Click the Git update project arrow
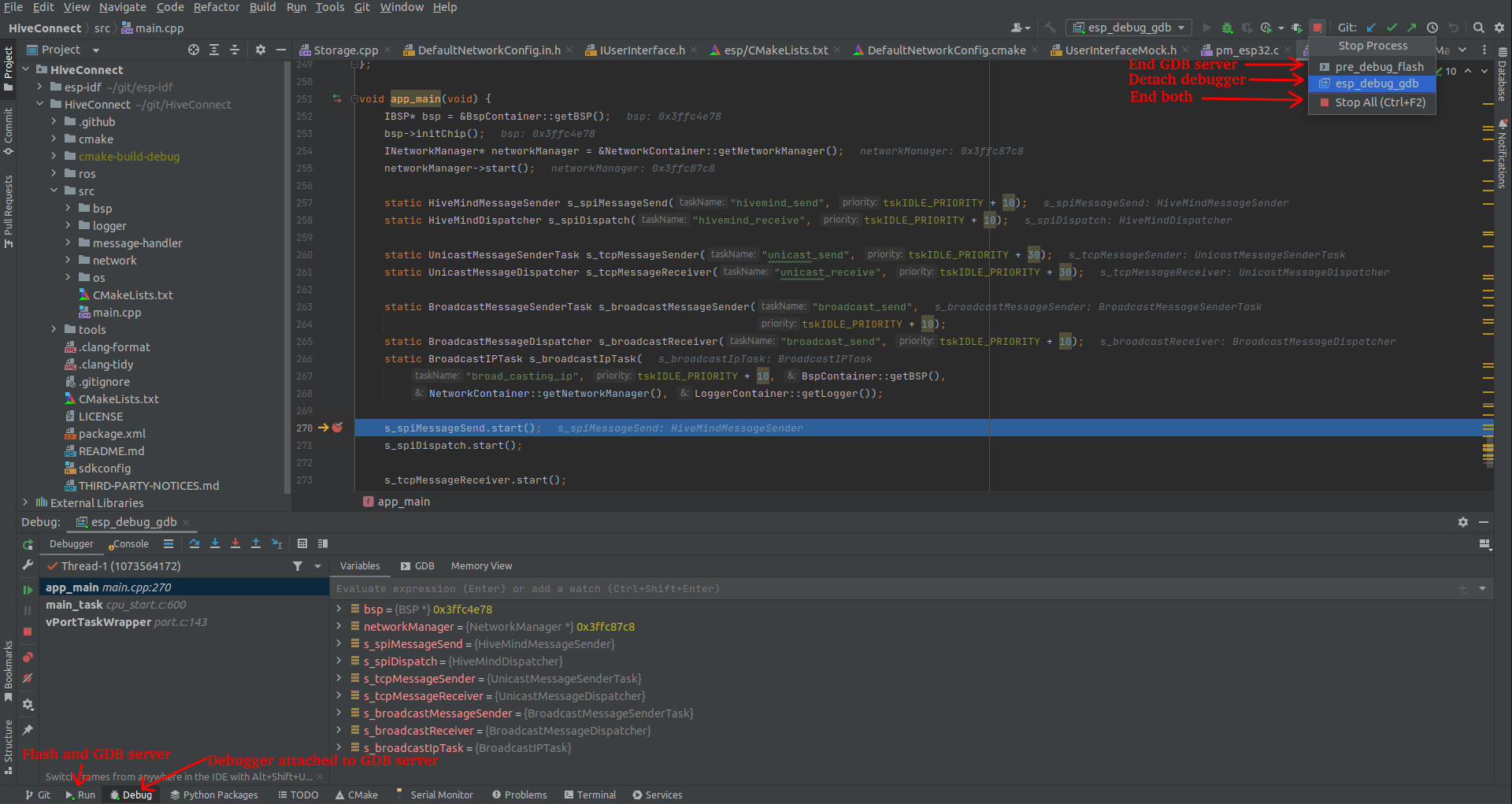The image size is (1512, 804). coord(1371,28)
